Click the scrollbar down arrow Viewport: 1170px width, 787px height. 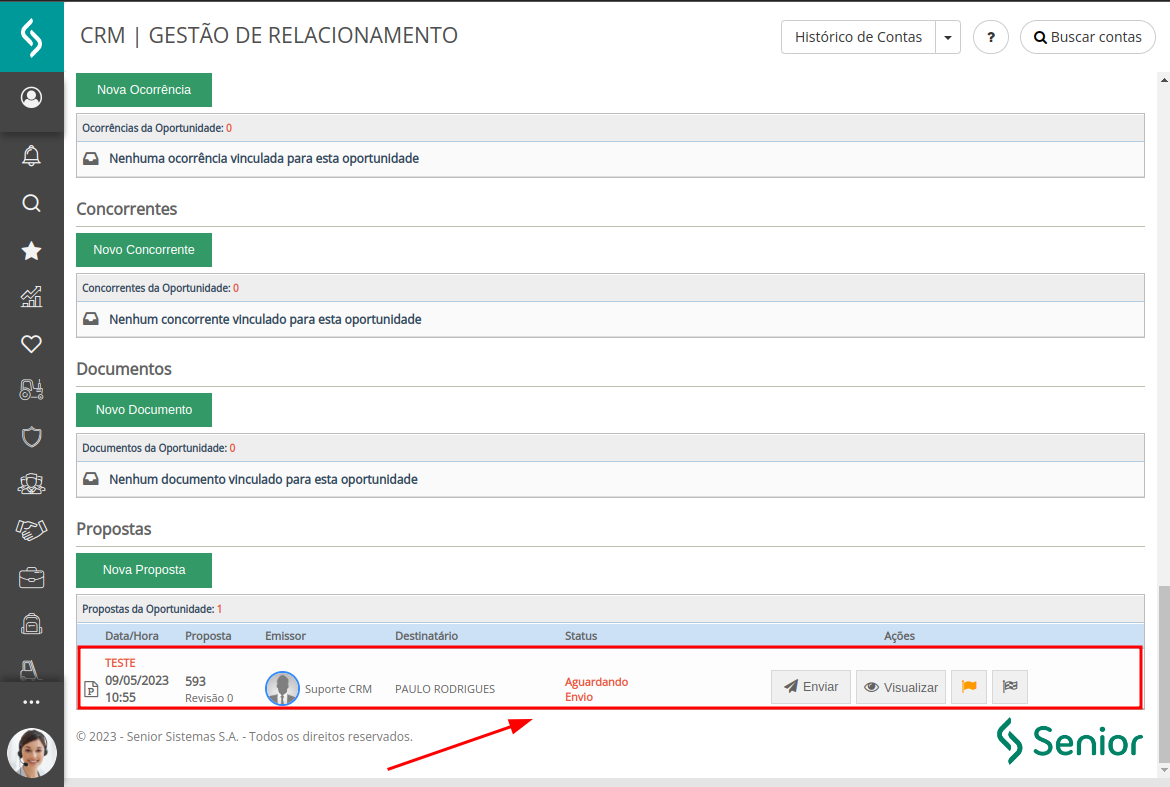[1164, 770]
